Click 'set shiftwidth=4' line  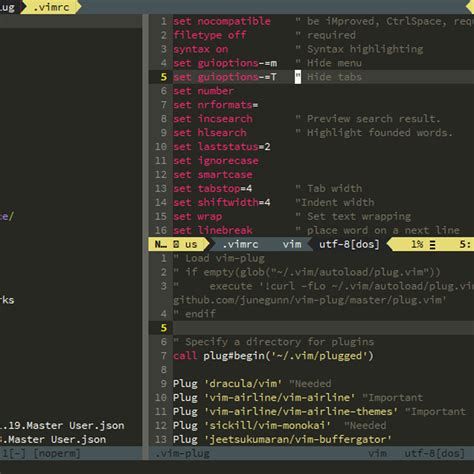click(222, 202)
